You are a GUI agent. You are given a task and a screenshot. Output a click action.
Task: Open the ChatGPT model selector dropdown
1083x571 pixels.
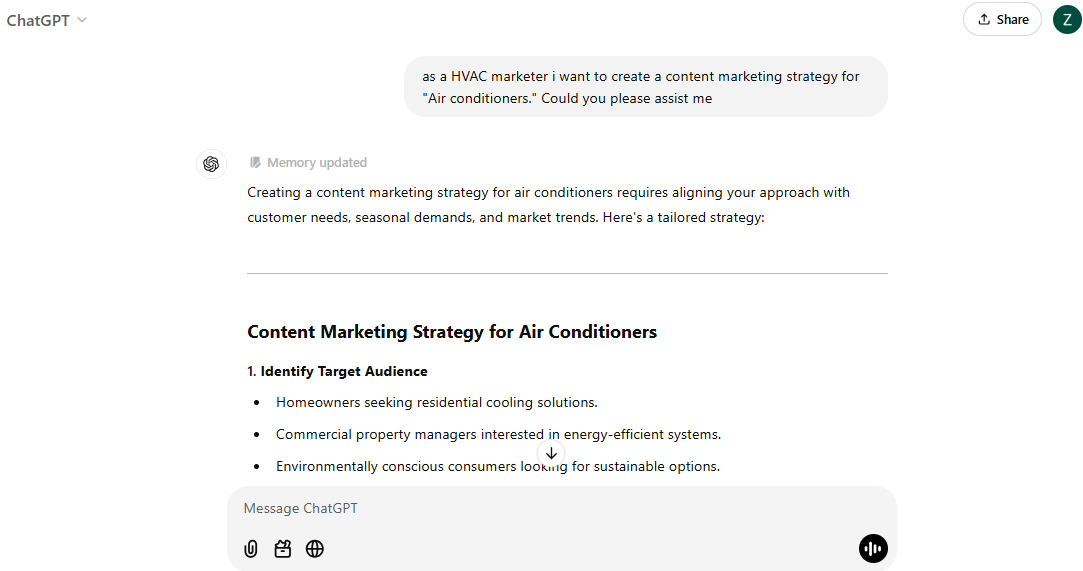(47, 20)
